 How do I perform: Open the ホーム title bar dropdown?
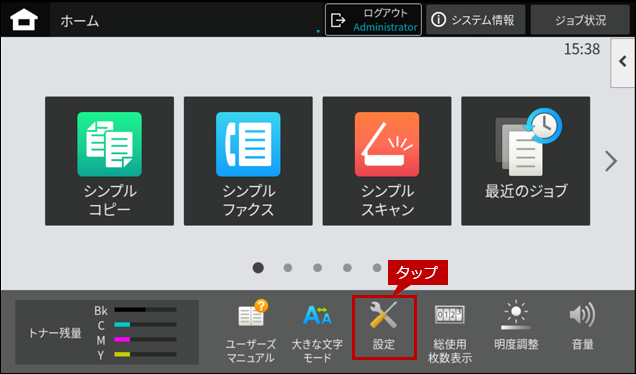pos(187,20)
